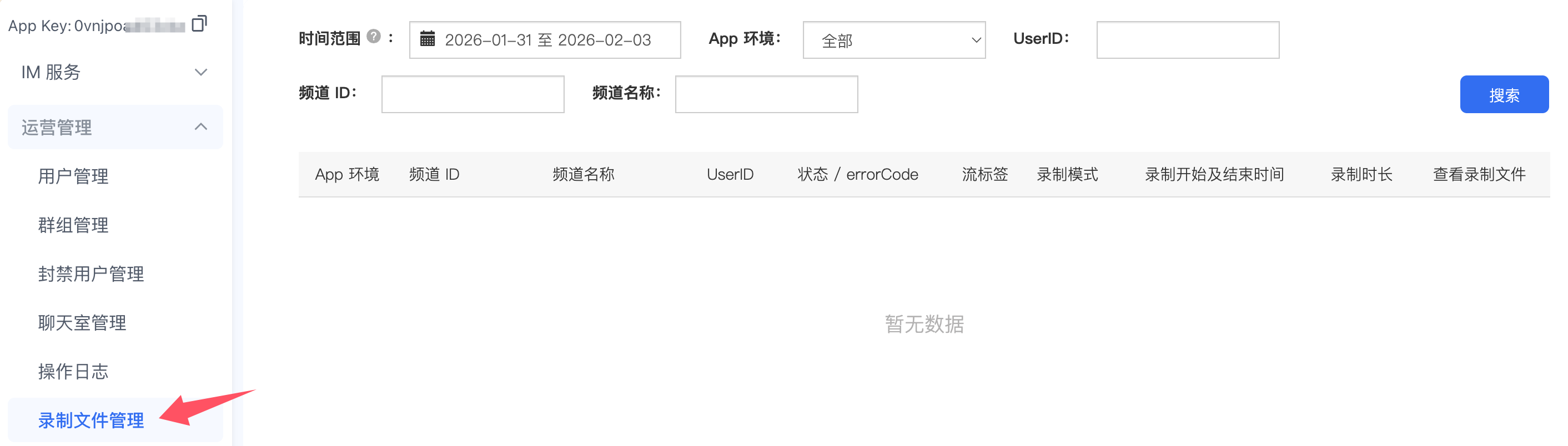The height and width of the screenshot is (446, 1568).
Task: Click the 状态 / errorCode column header
Action: (857, 175)
